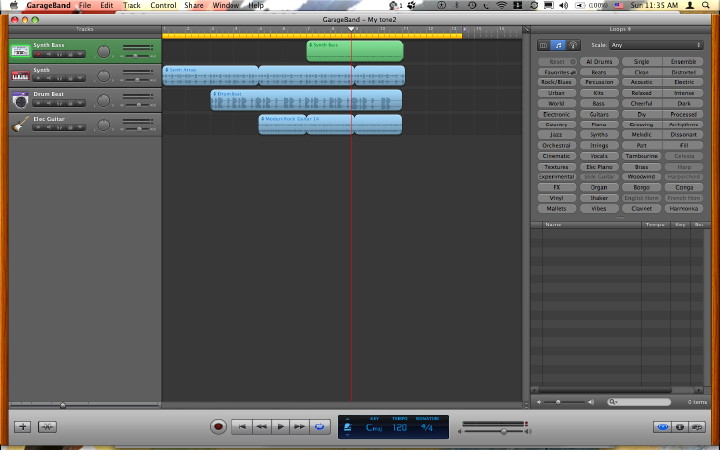
Task: Open the volume menu bar icon
Action: click(x=563, y=5)
